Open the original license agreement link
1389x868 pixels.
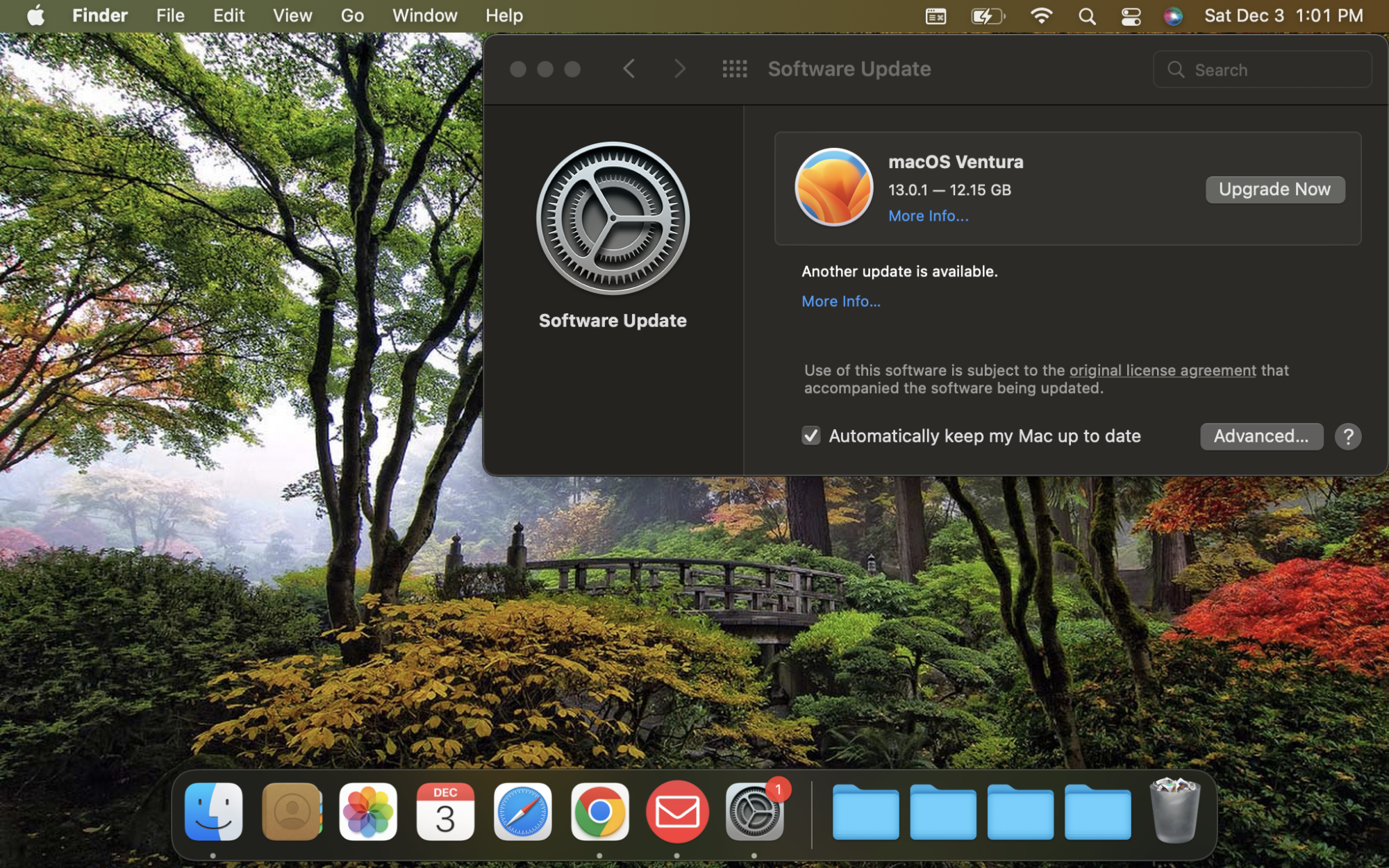pyautogui.click(x=1162, y=370)
